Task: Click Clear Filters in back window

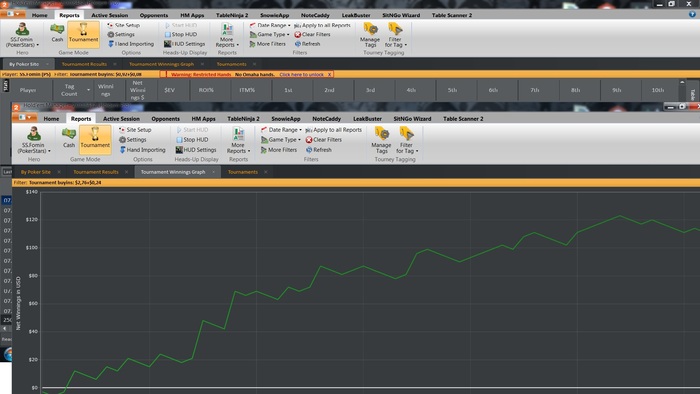Action: (x=312, y=34)
